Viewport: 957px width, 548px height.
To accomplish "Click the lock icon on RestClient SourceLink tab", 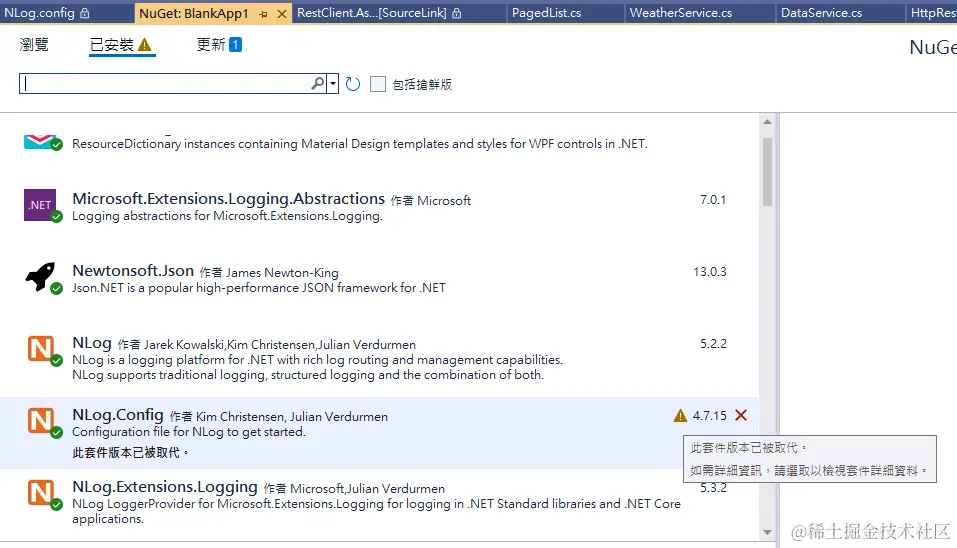I will (x=457, y=13).
